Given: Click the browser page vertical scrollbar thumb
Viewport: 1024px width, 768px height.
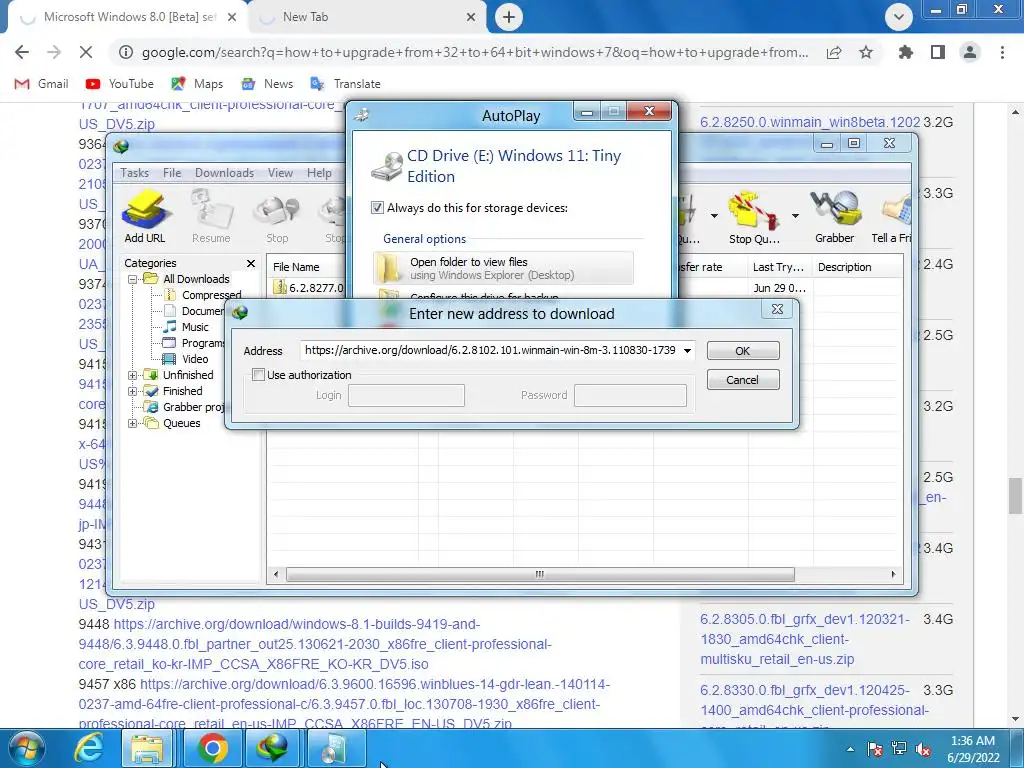Looking at the screenshot, I should (1015, 496).
